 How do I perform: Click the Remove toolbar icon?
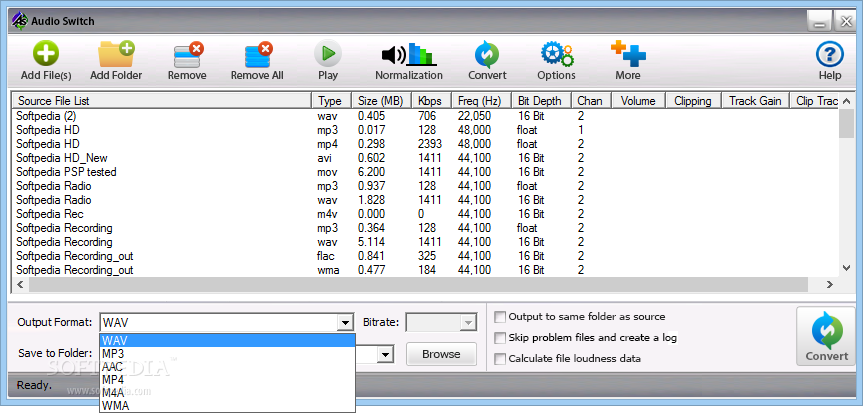[x=187, y=61]
